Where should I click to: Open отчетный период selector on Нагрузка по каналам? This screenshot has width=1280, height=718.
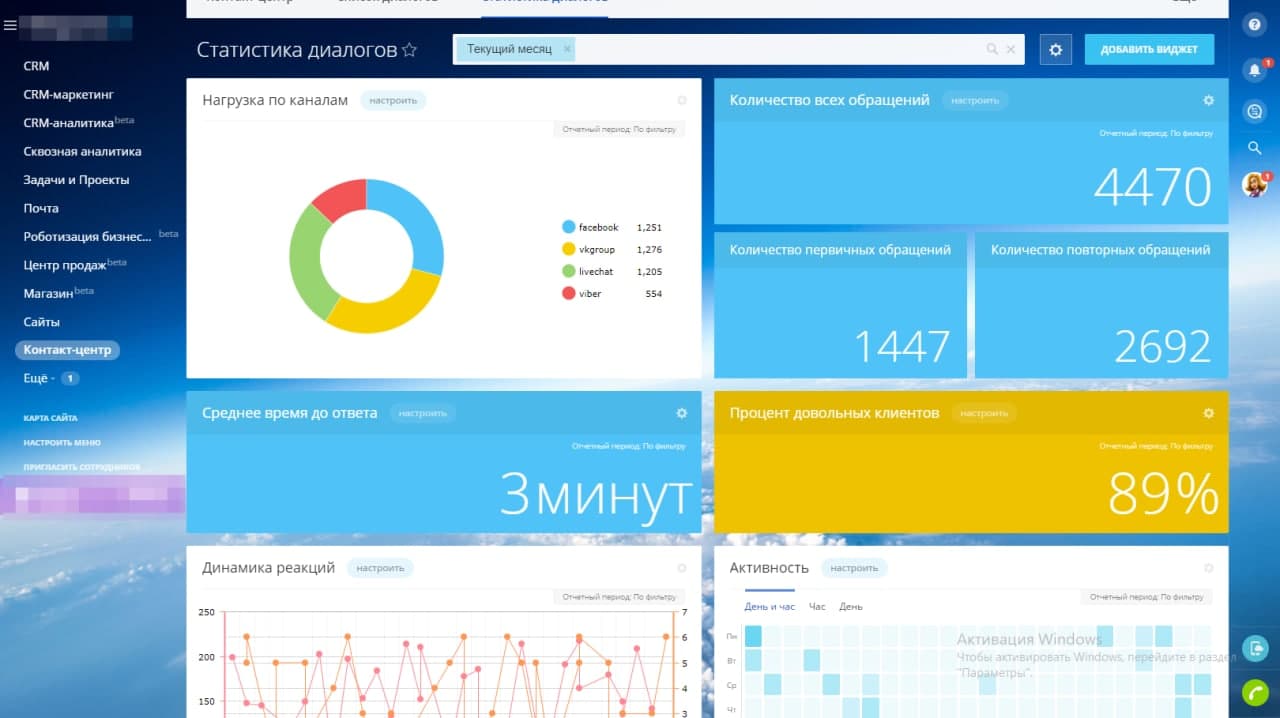click(x=619, y=129)
